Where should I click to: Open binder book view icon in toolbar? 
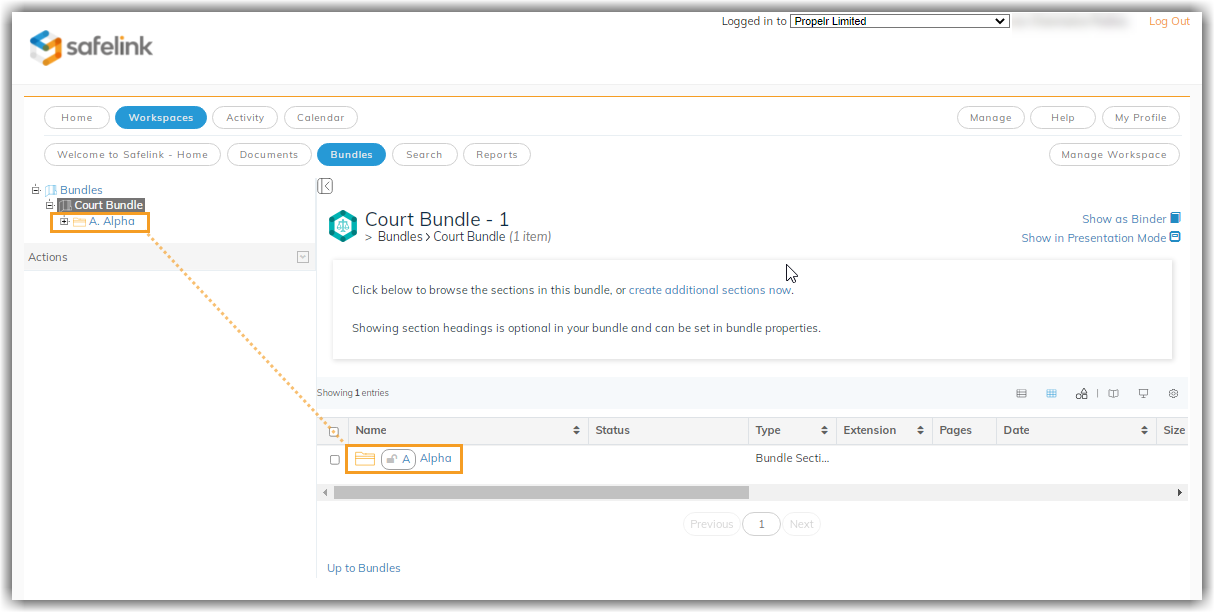pos(1113,394)
